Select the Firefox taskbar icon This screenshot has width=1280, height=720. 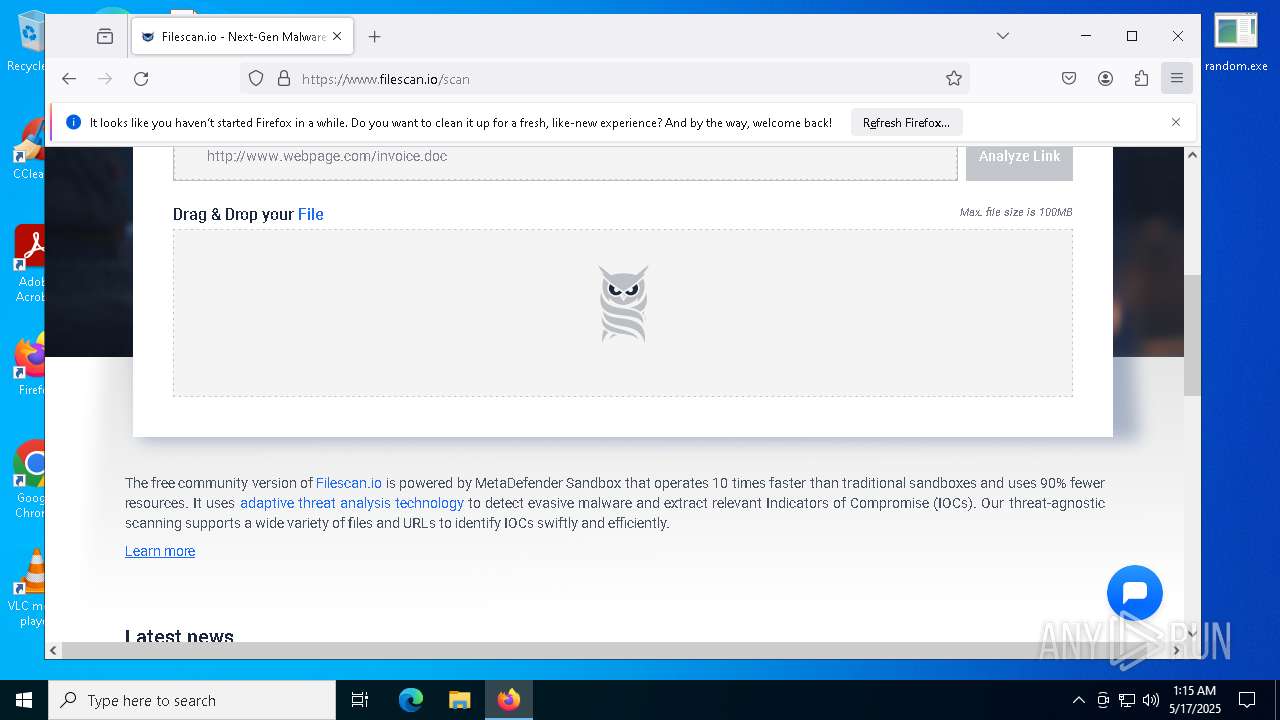point(509,700)
